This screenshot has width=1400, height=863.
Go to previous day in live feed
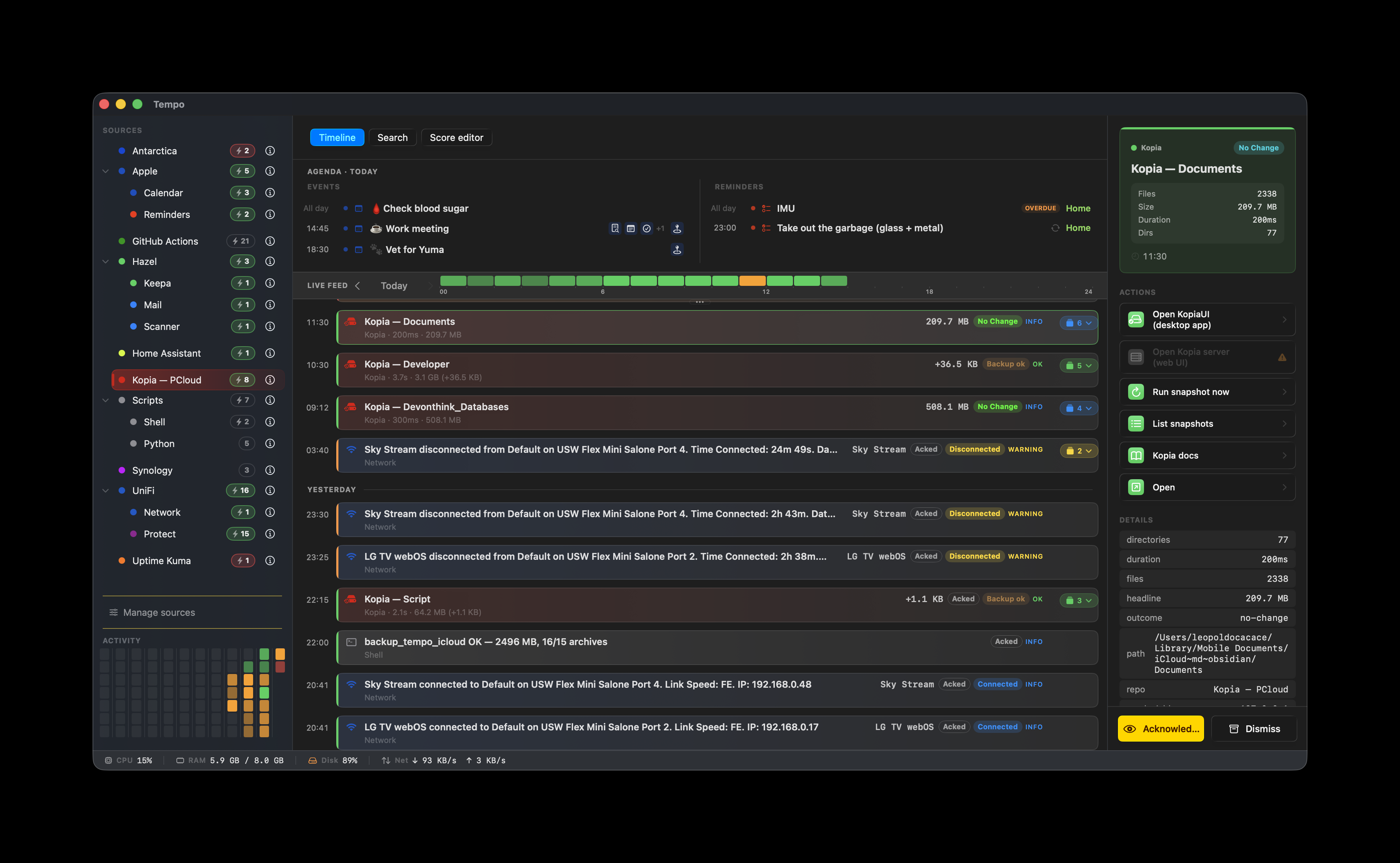point(358,285)
